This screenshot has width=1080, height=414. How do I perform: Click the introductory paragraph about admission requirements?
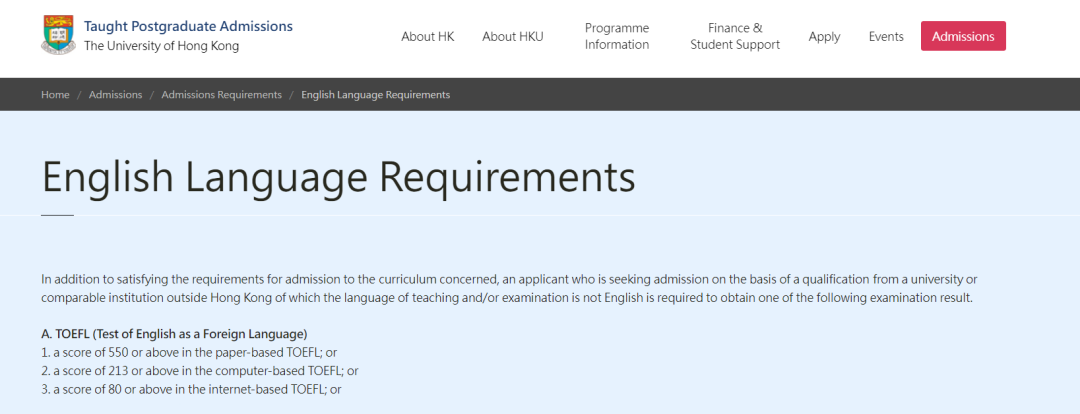click(509, 287)
